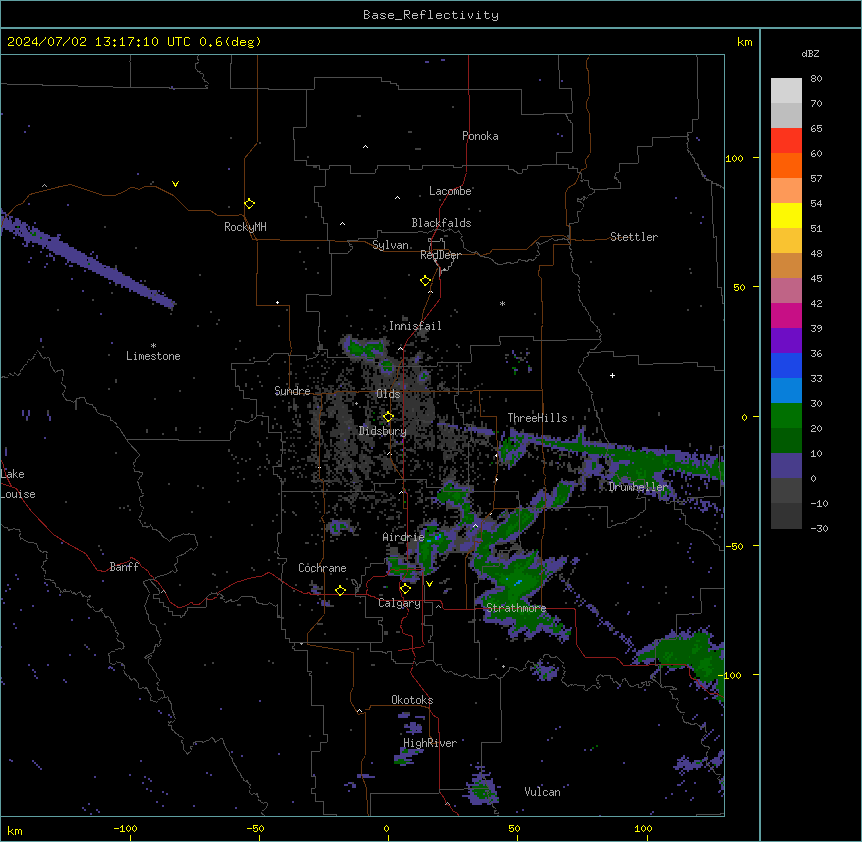Select the blue 33-36 dBZ legend swatch
The height and width of the screenshot is (842, 862).
pos(786,366)
